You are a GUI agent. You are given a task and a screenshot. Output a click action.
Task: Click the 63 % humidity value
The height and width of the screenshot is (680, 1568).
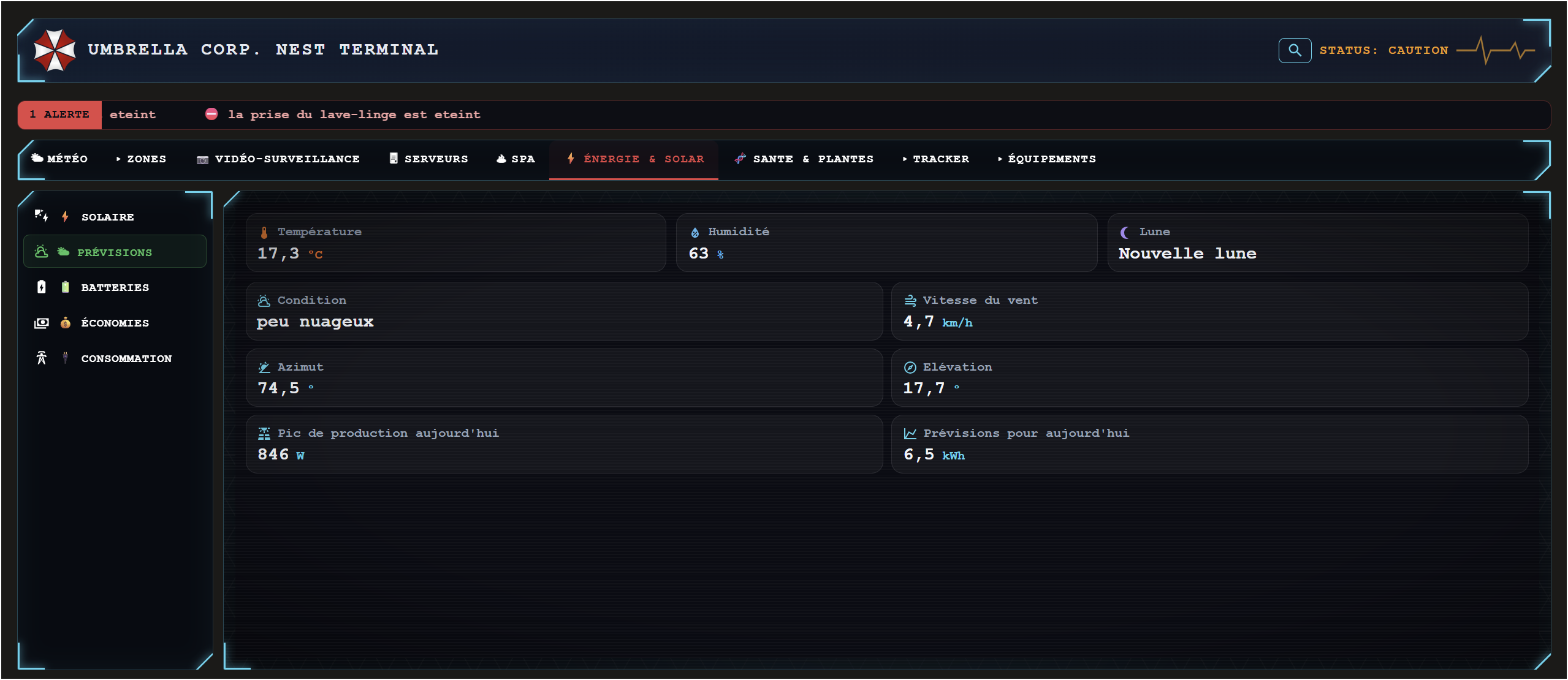pyautogui.click(x=706, y=254)
